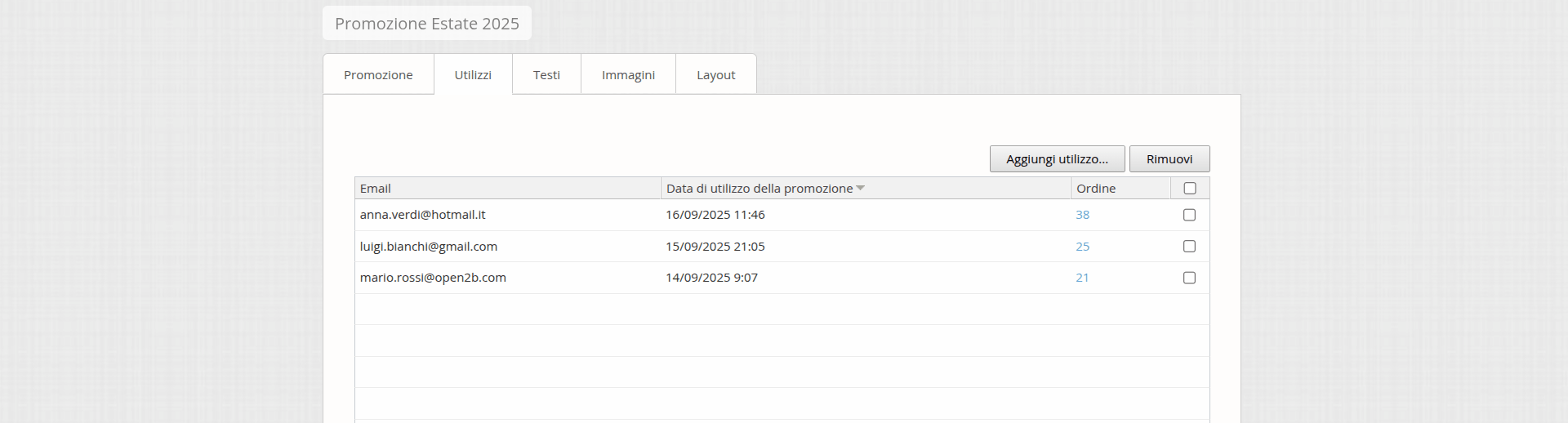Select the luigi.bianchi@gmail.com row checkbox
The height and width of the screenshot is (423, 1568).
pos(1190,247)
